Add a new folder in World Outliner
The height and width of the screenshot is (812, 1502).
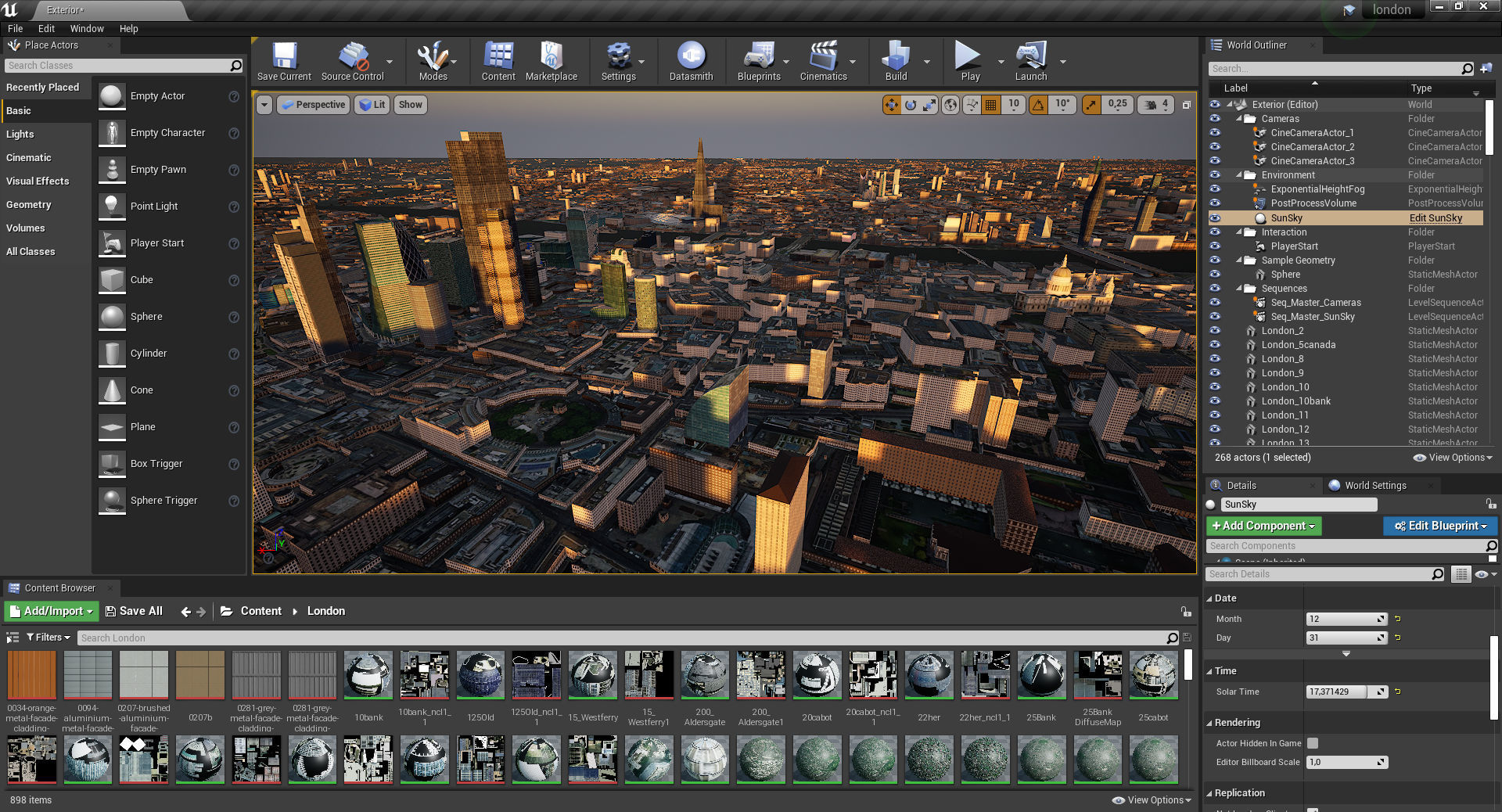coord(1486,69)
